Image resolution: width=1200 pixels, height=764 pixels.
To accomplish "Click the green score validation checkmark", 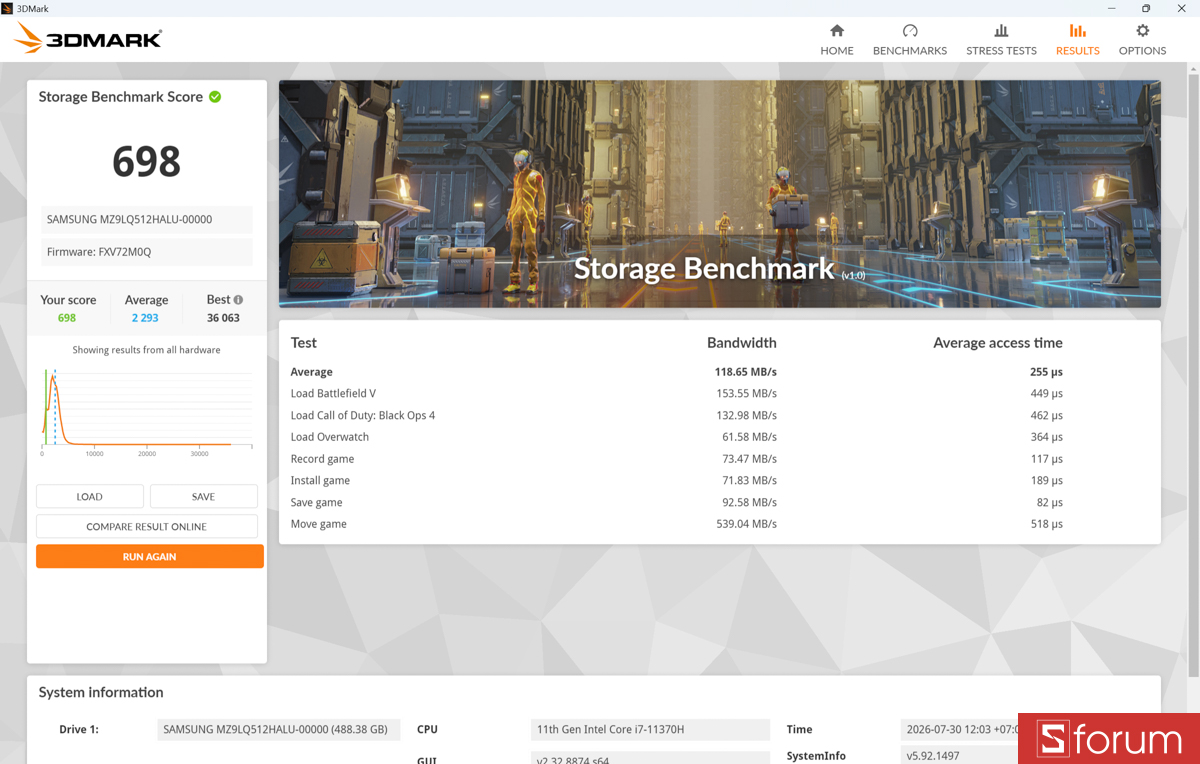I will click(215, 97).
